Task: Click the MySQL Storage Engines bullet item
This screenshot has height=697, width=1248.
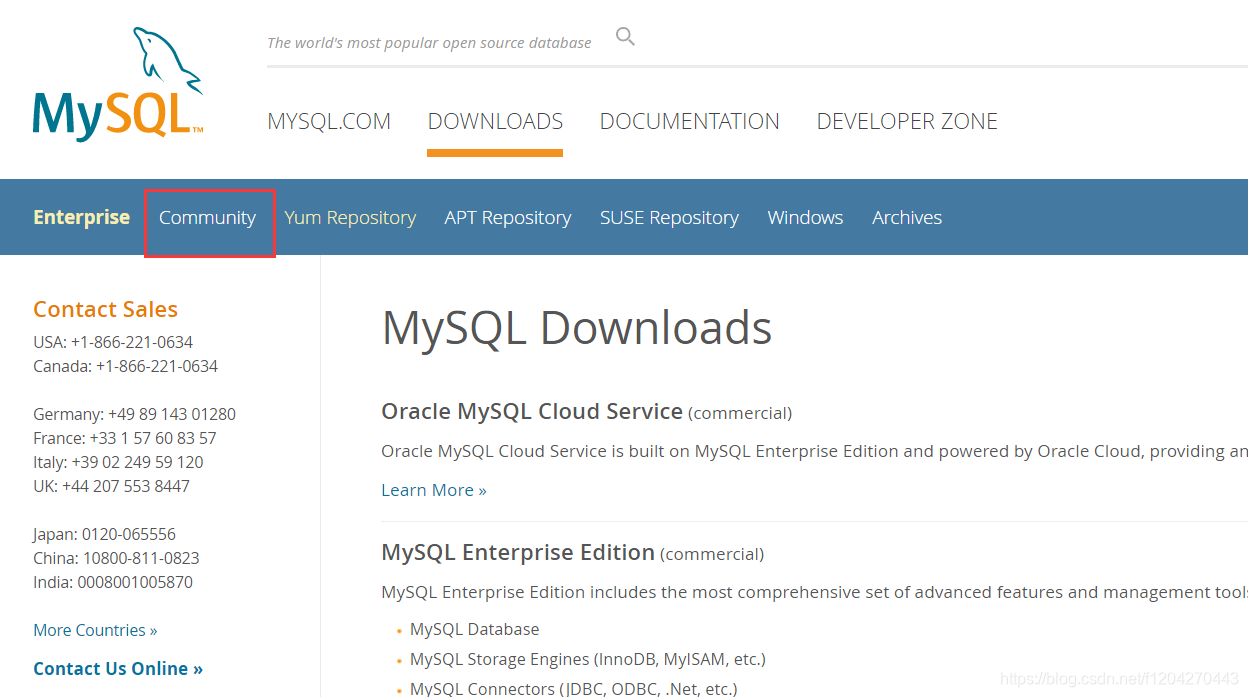Action: [587, 659]
